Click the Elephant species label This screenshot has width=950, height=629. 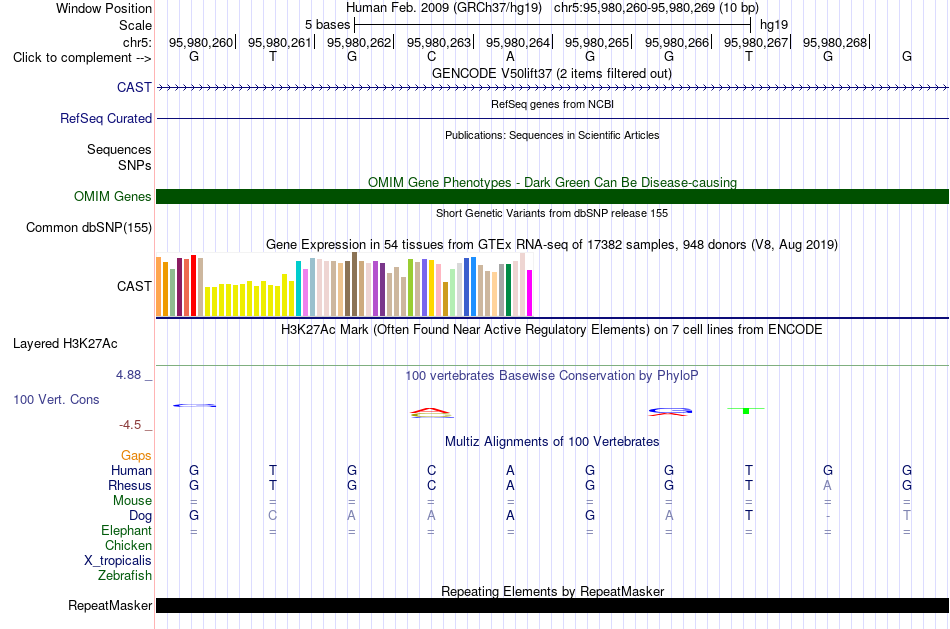coord(127,530)
